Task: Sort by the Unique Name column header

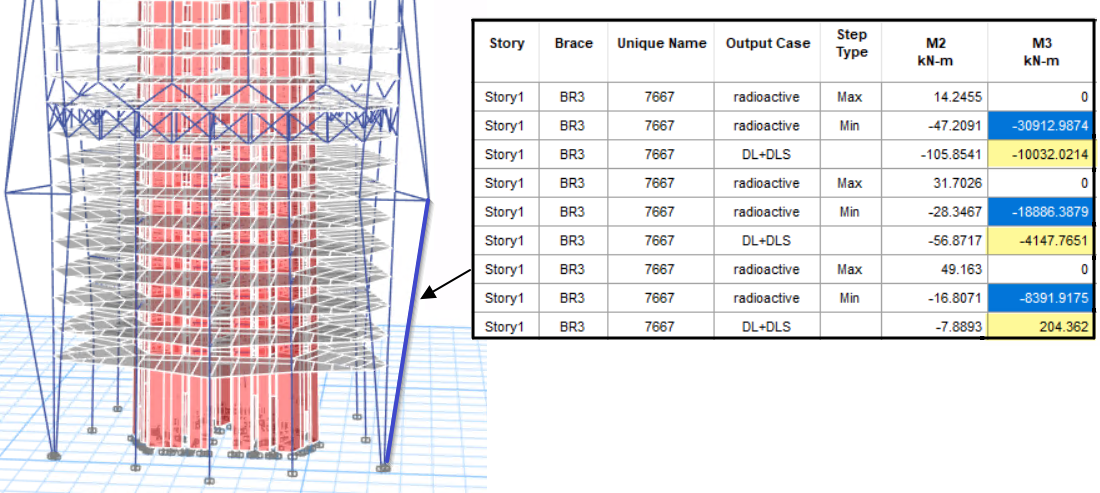Action: tap(661, 44)
